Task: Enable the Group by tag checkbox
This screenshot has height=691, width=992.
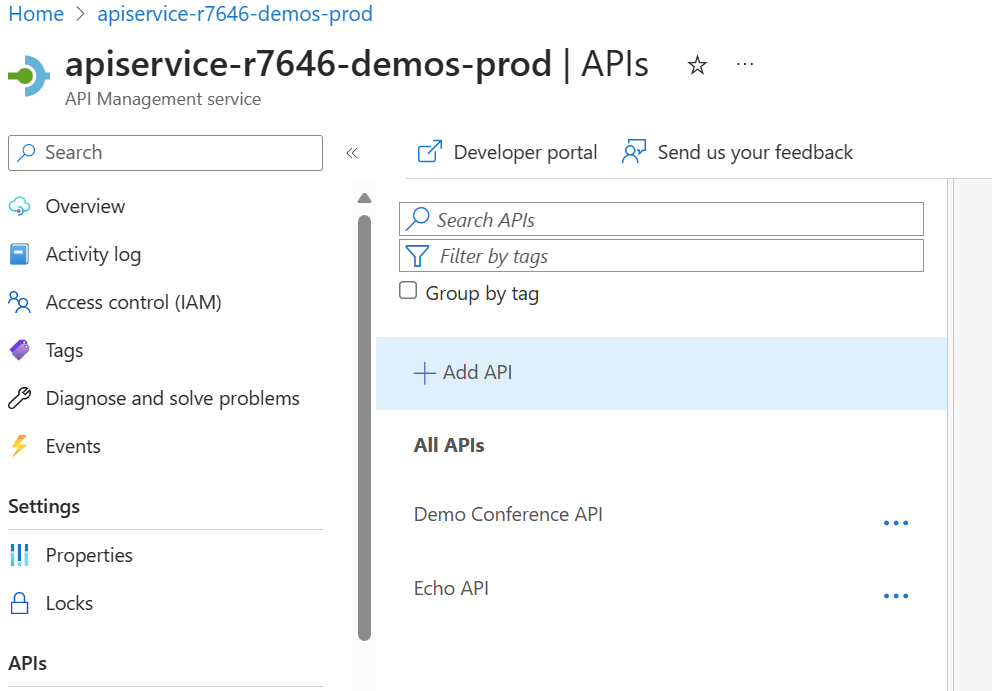Action: click(x=408, y=290)
